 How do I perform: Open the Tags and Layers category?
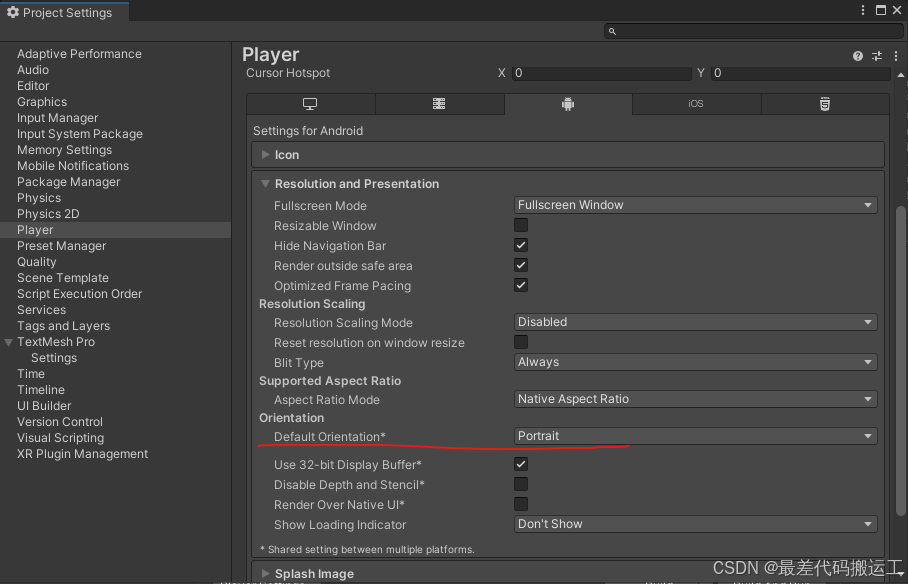click(63, 326)
